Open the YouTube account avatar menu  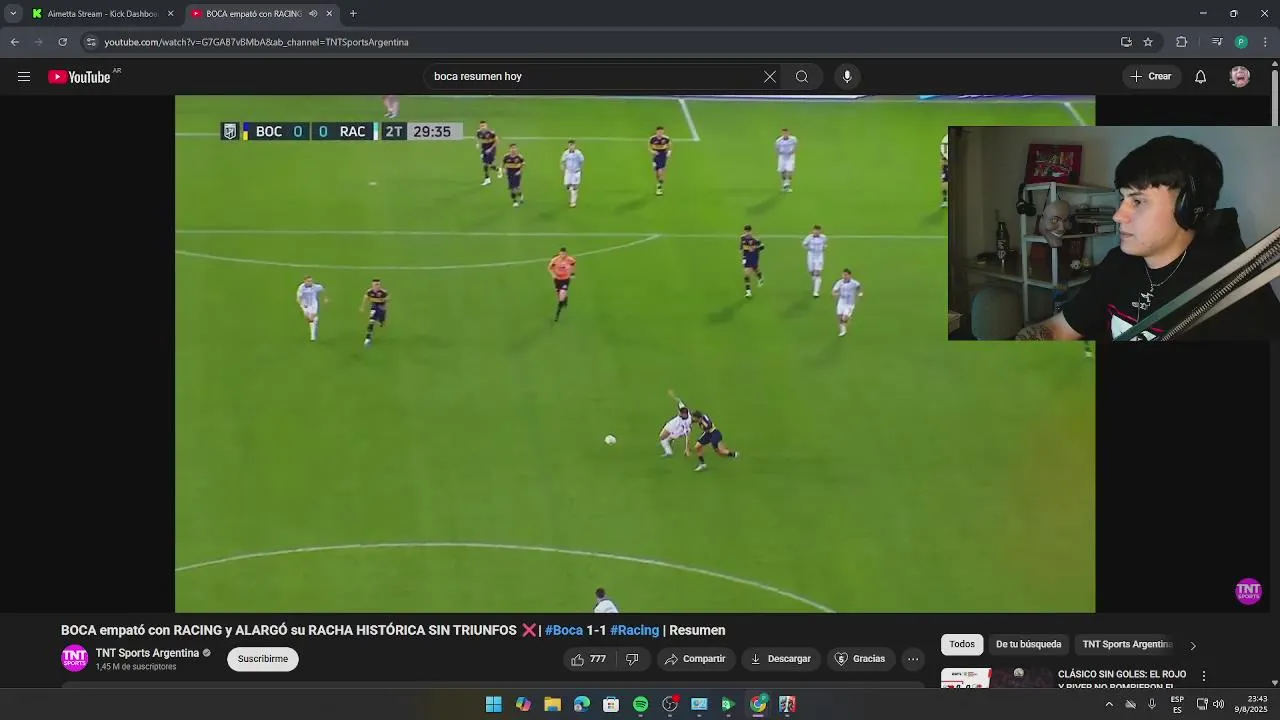click(x=1240, y=77)
